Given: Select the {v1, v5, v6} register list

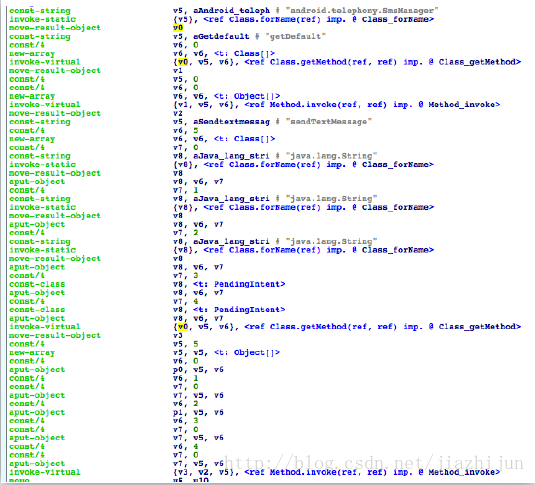Looking at the screenshot, I should 206,104.
